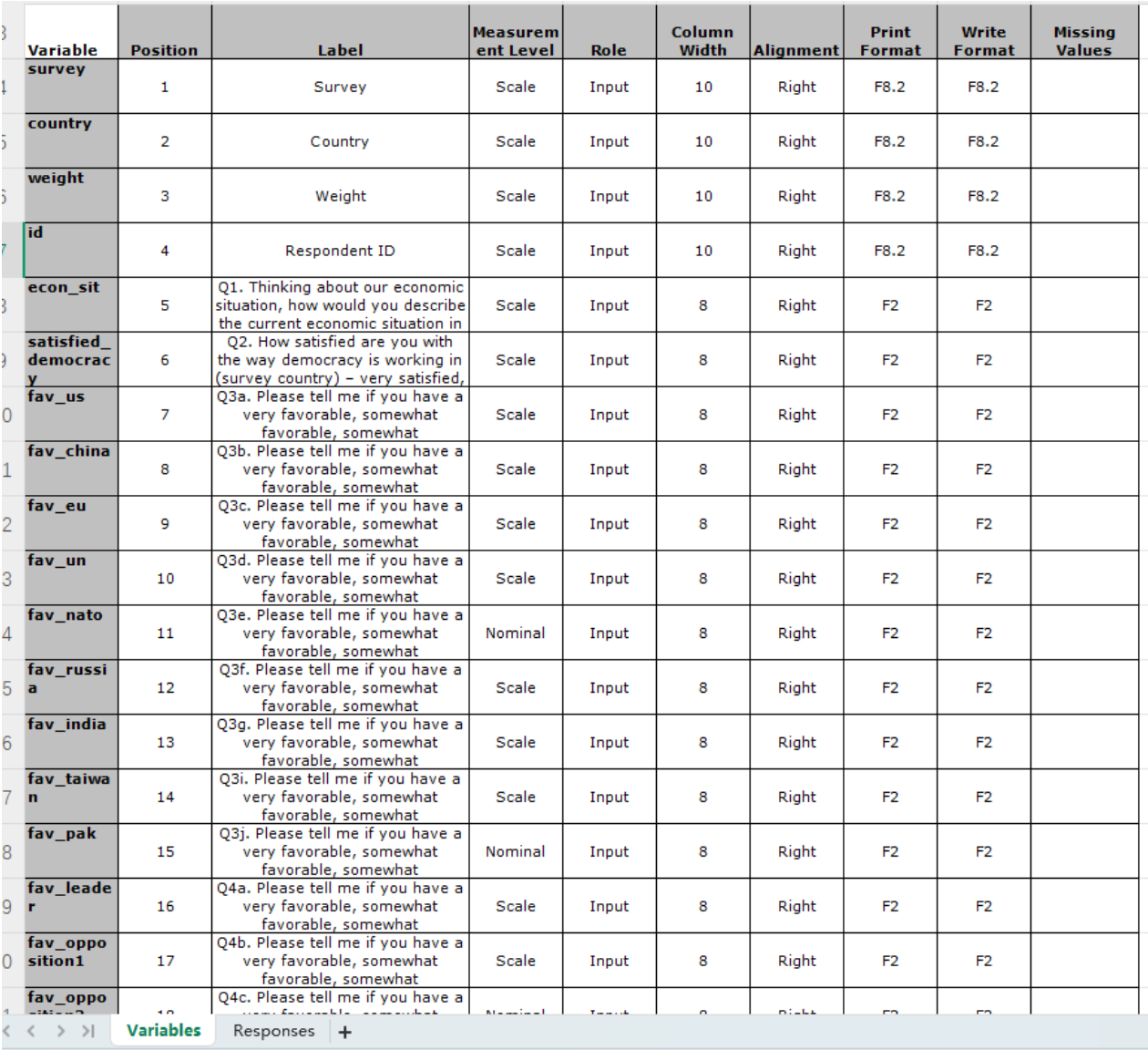Select 'Right' alignment in fav_un row
Screen dimensions: 1148x1050
tap(797, 579)
